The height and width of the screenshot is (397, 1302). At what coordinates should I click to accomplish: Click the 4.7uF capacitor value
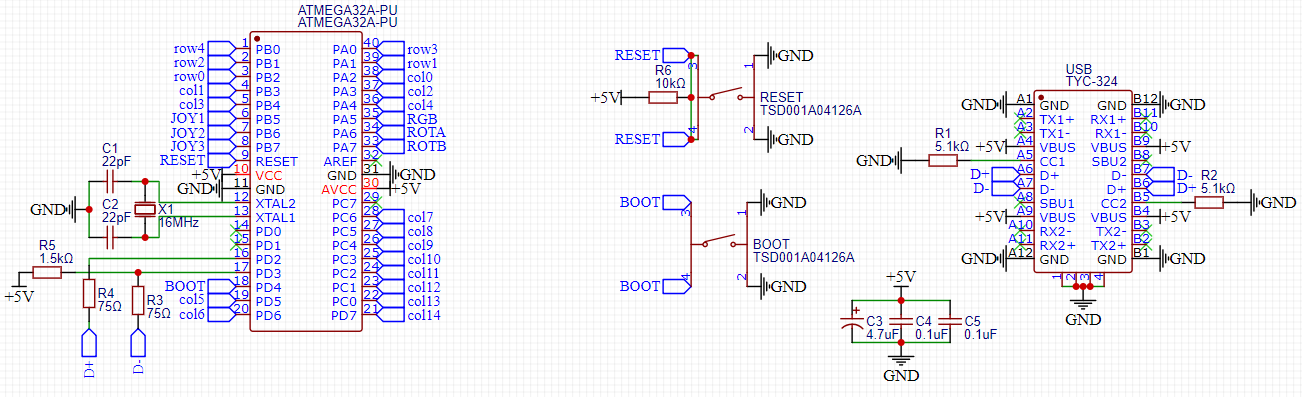[x=882, y=335]
